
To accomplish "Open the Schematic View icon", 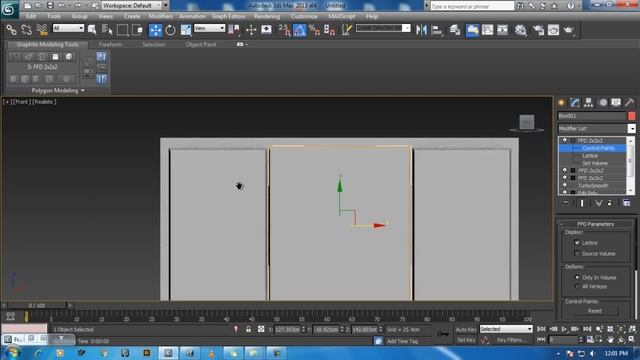I will [x=503, y=30].
